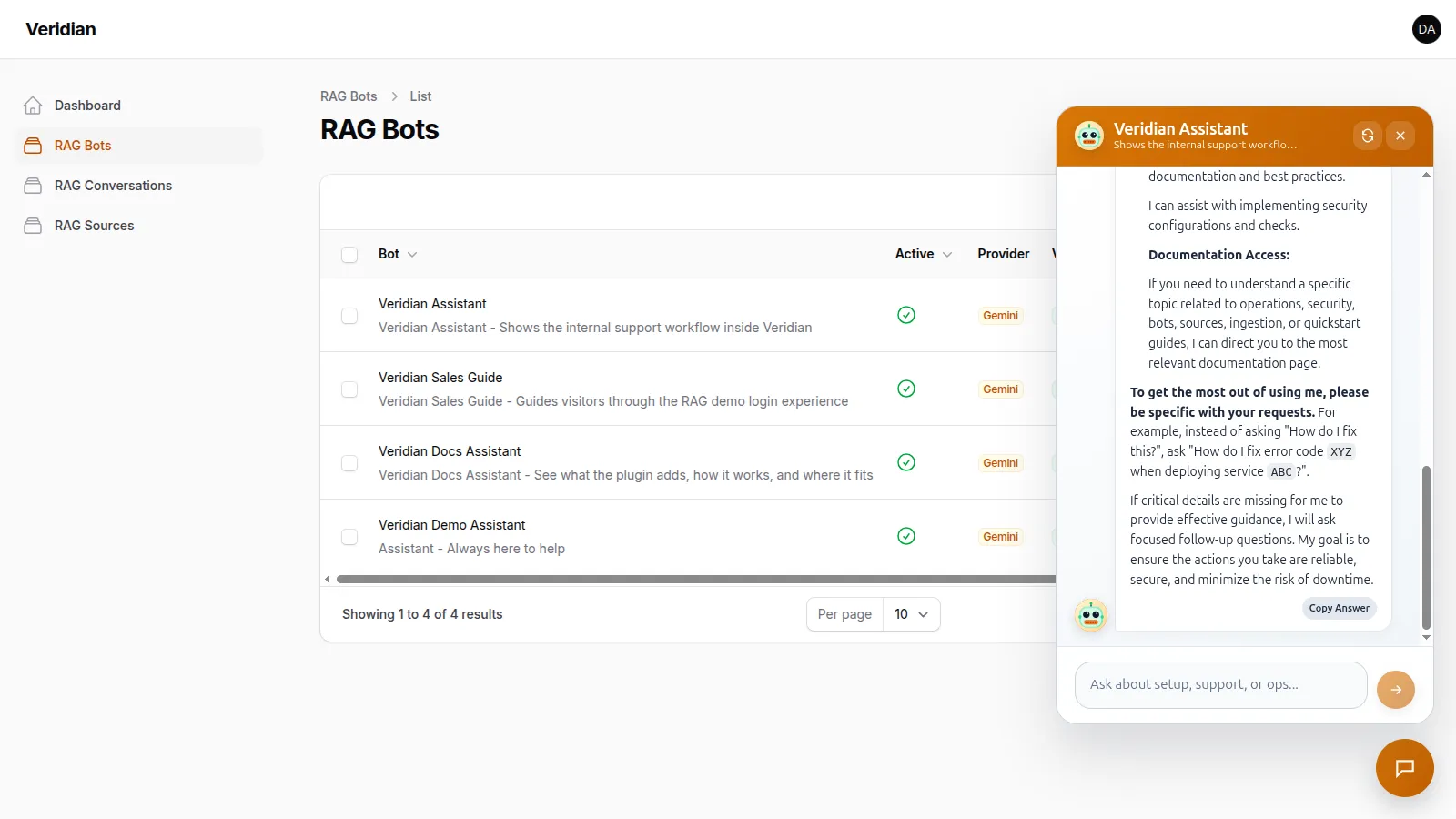The width and height of the screenshot is (1456, 819).
Task: Click the RAG Bots sidebar icon
Action: (33, 146)
